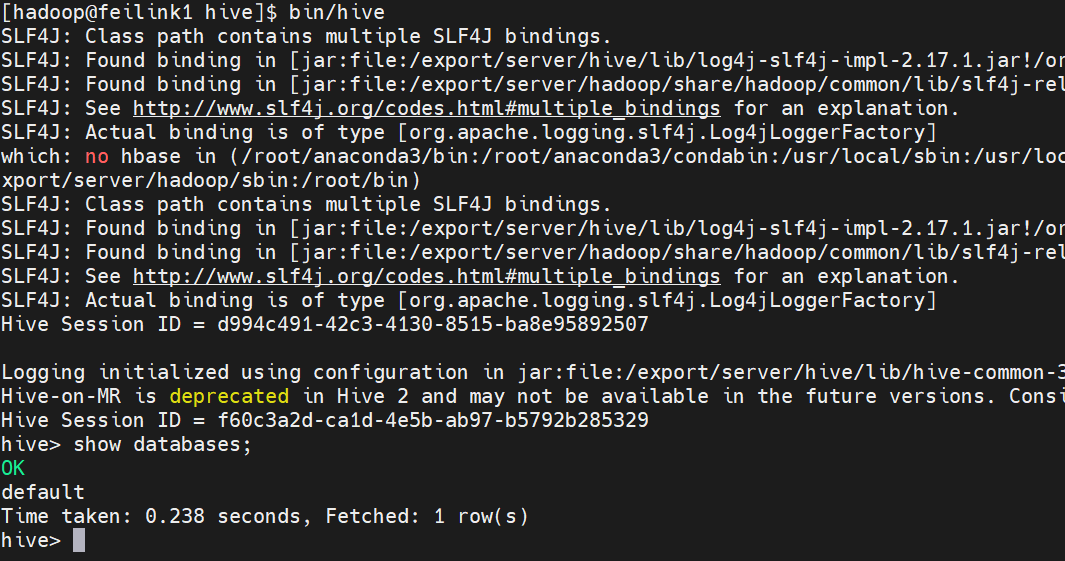Click the yellow "deprecated" word
This screenshot has height=561, width=1065.
[x=229, y=396]
